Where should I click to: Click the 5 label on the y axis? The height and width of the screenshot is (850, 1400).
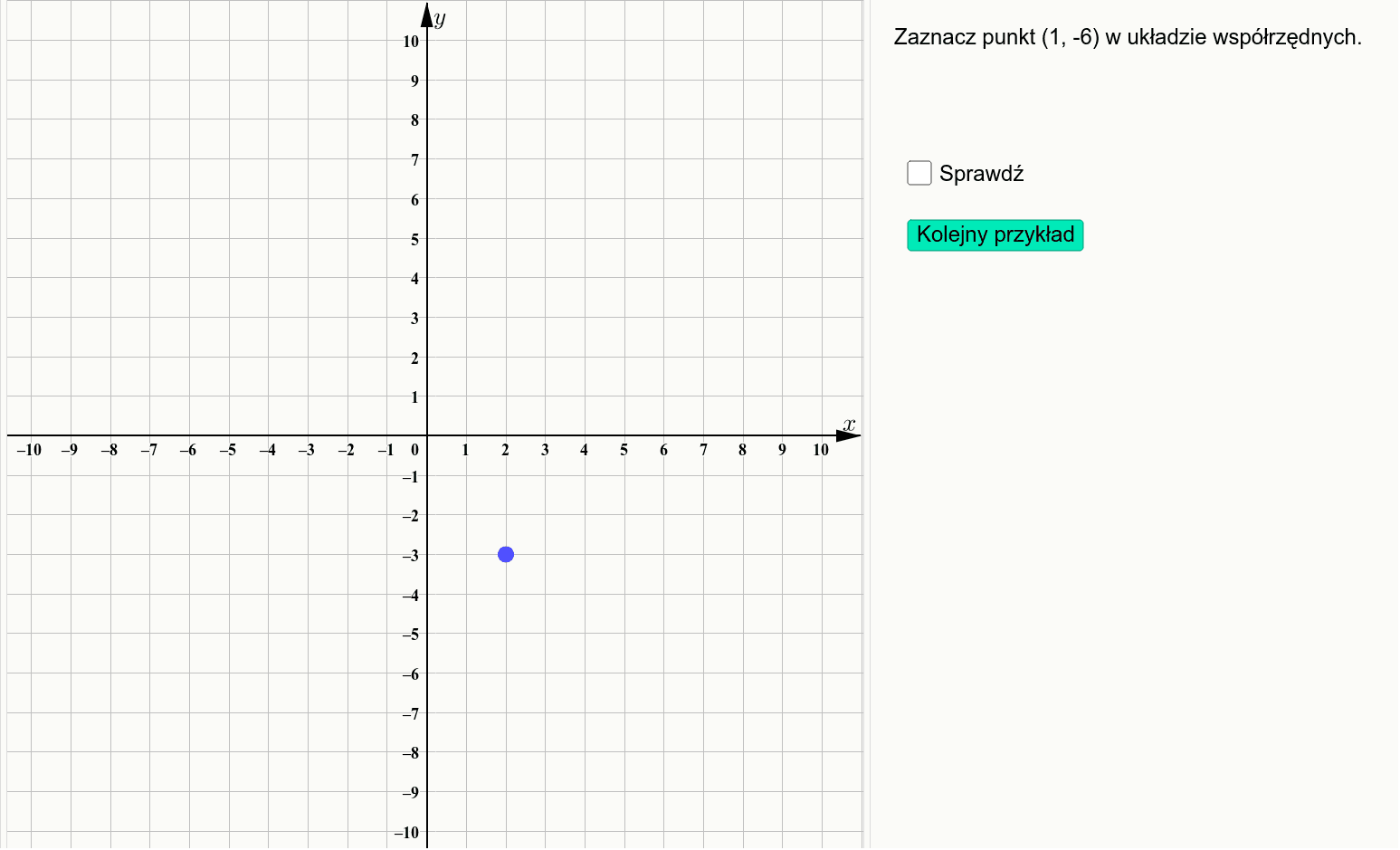click(415, 240)
